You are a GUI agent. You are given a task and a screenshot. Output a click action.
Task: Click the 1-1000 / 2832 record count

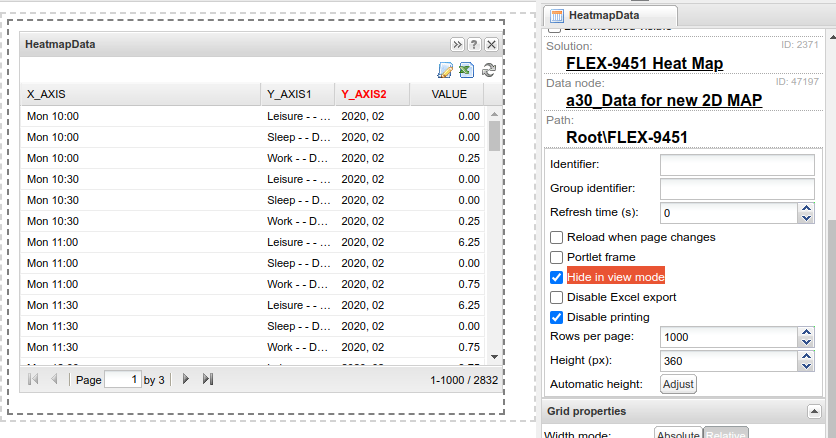click(x=464, y=380)
